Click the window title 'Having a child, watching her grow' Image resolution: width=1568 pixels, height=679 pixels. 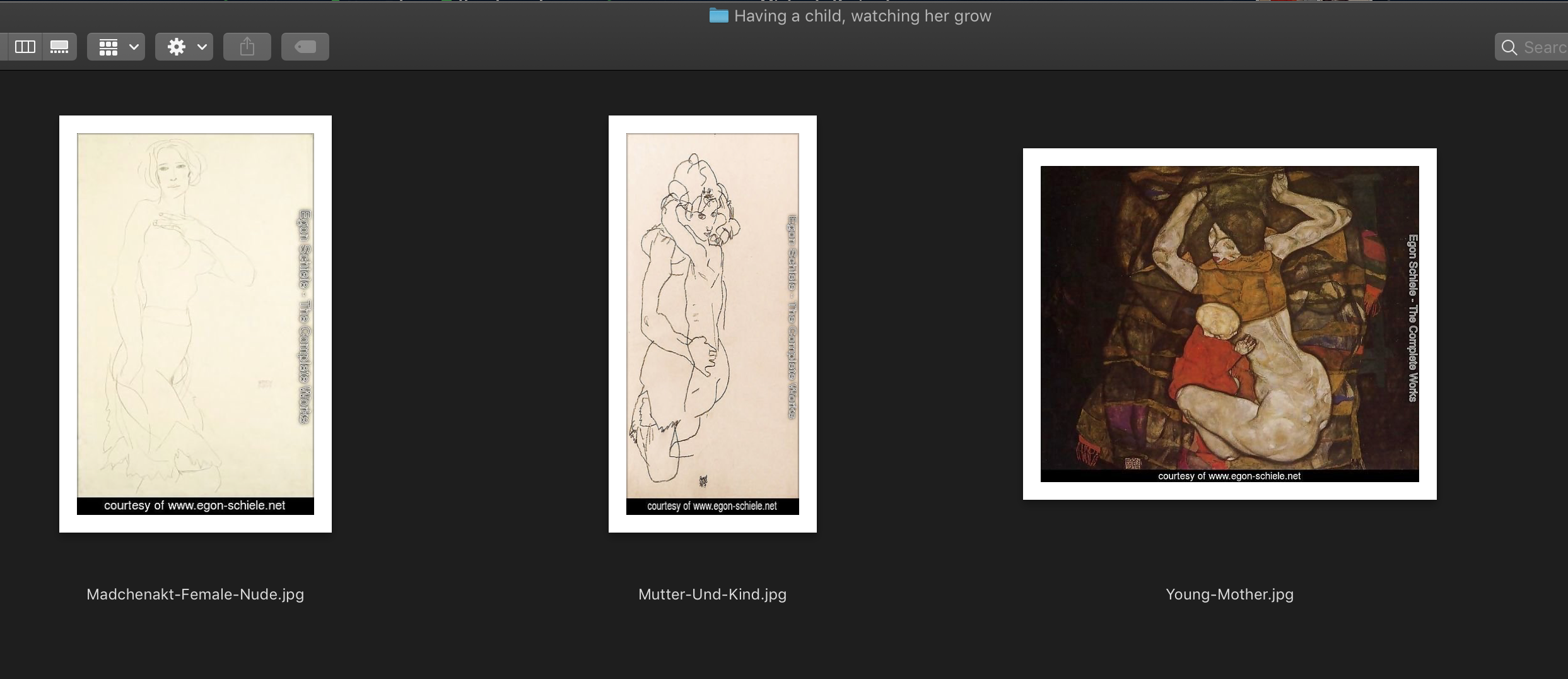pos(863,16)
